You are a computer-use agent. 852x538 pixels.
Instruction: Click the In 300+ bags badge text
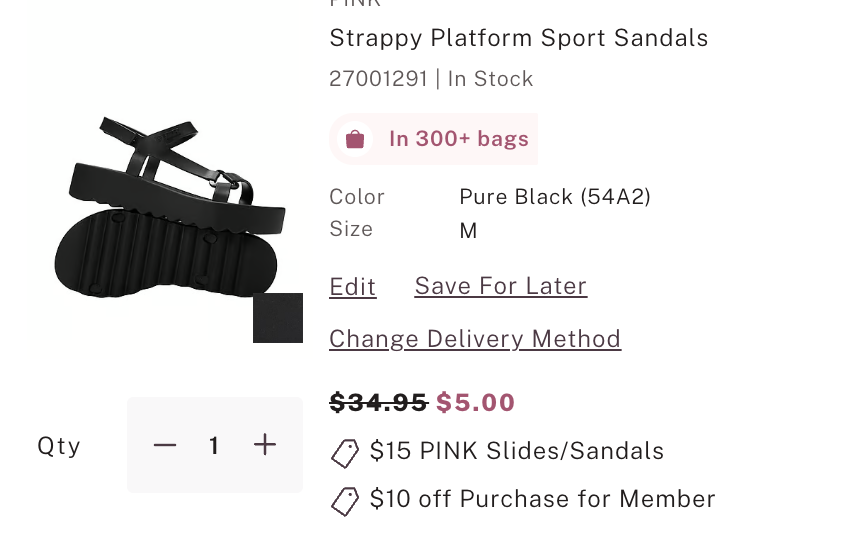click(x=459, y=139)
